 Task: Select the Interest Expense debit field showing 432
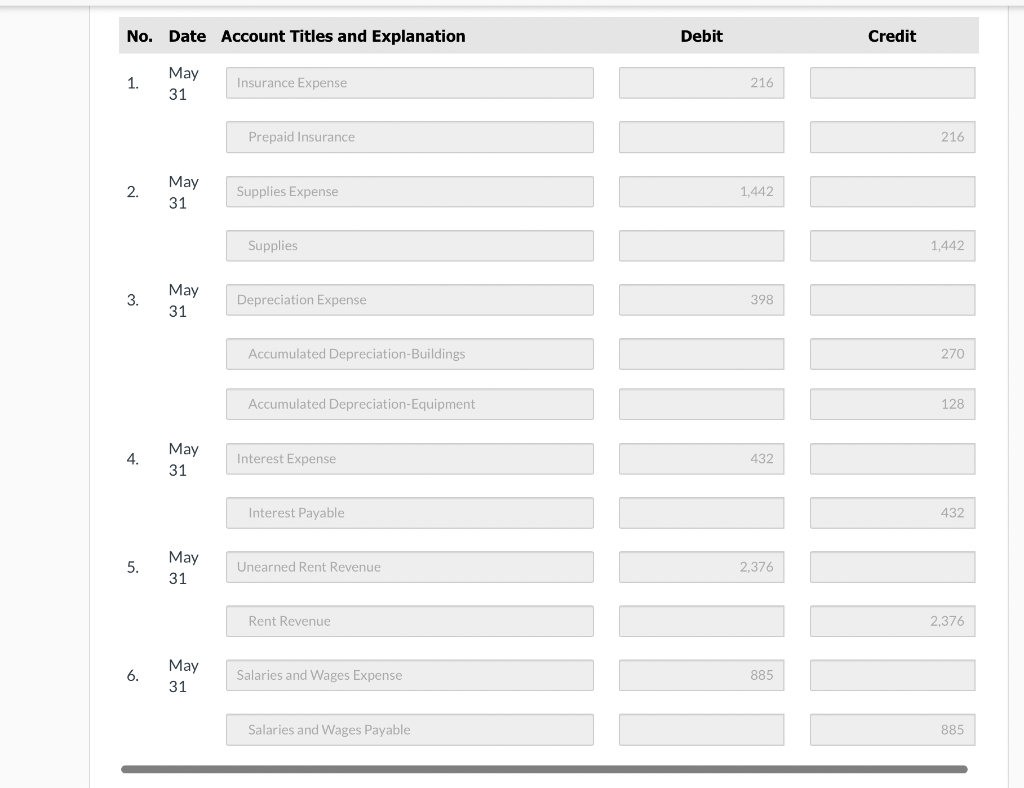tap(701, 459)
